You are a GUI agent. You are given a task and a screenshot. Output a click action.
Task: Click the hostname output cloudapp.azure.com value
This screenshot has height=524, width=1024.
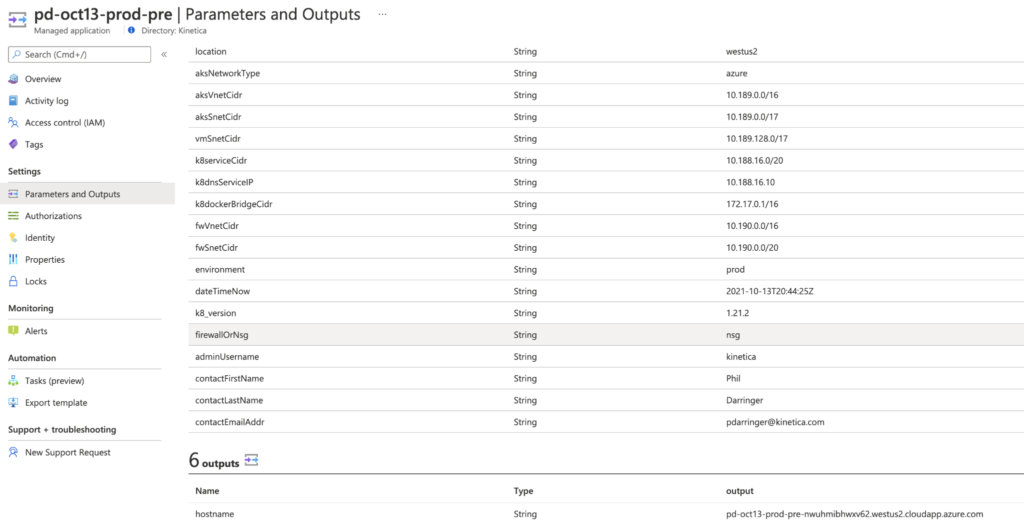(855, 514)
